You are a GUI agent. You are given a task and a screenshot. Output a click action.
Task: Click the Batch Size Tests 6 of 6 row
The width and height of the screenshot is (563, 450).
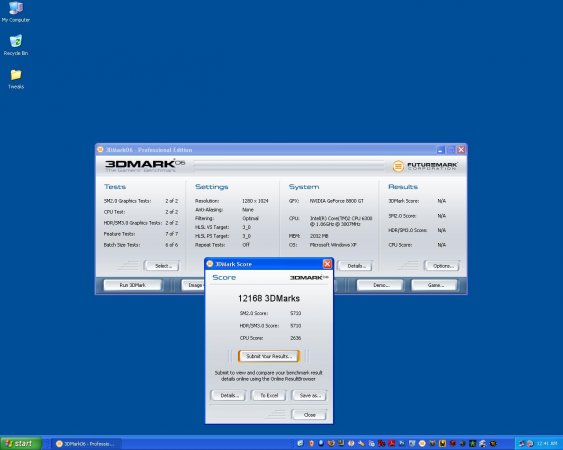[141, 245]
